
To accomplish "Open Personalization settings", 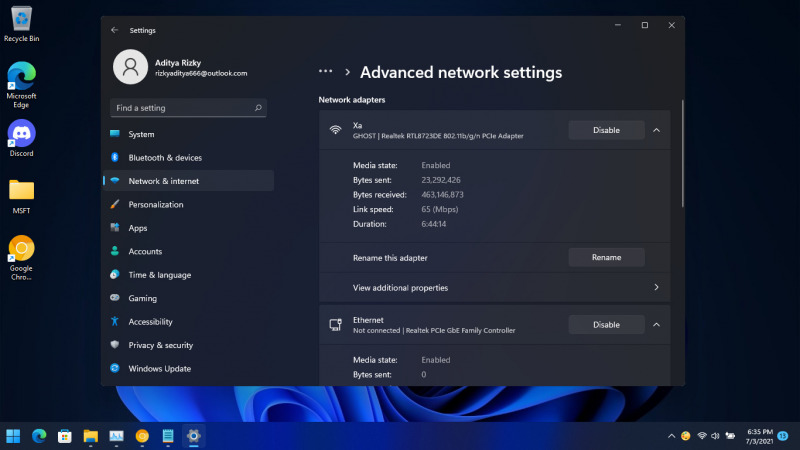I will pos(189,205).
